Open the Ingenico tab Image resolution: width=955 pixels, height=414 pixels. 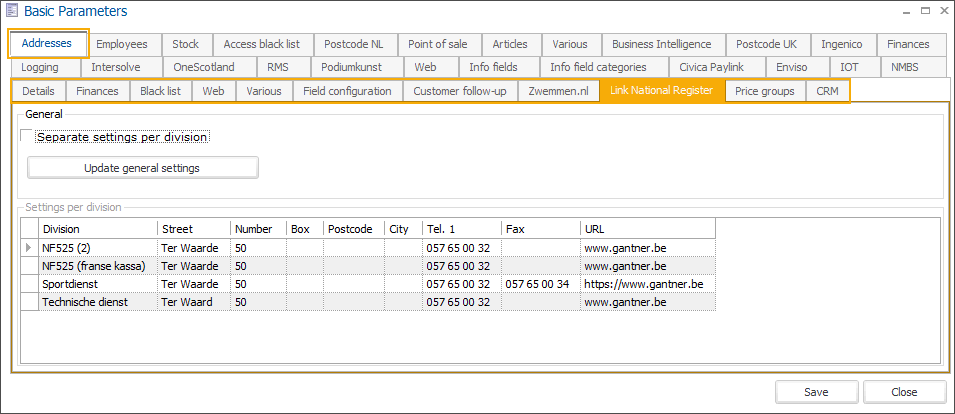click(842, 44)
